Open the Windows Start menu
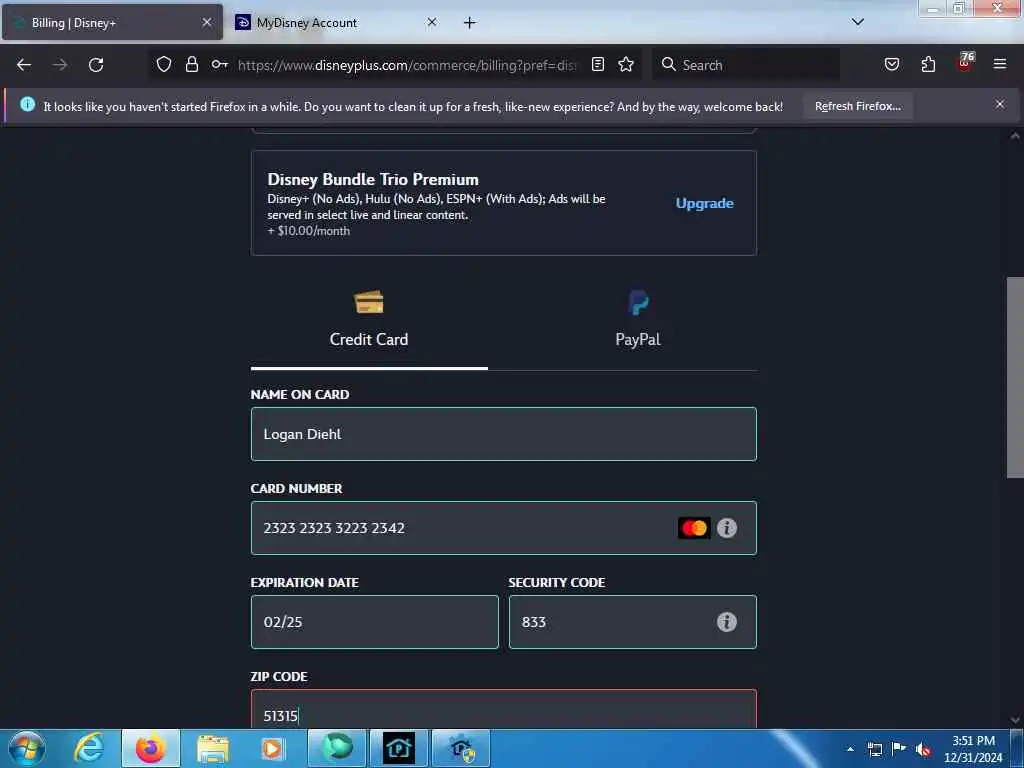Screen dimensions: 1024x768 coord(27,748)
